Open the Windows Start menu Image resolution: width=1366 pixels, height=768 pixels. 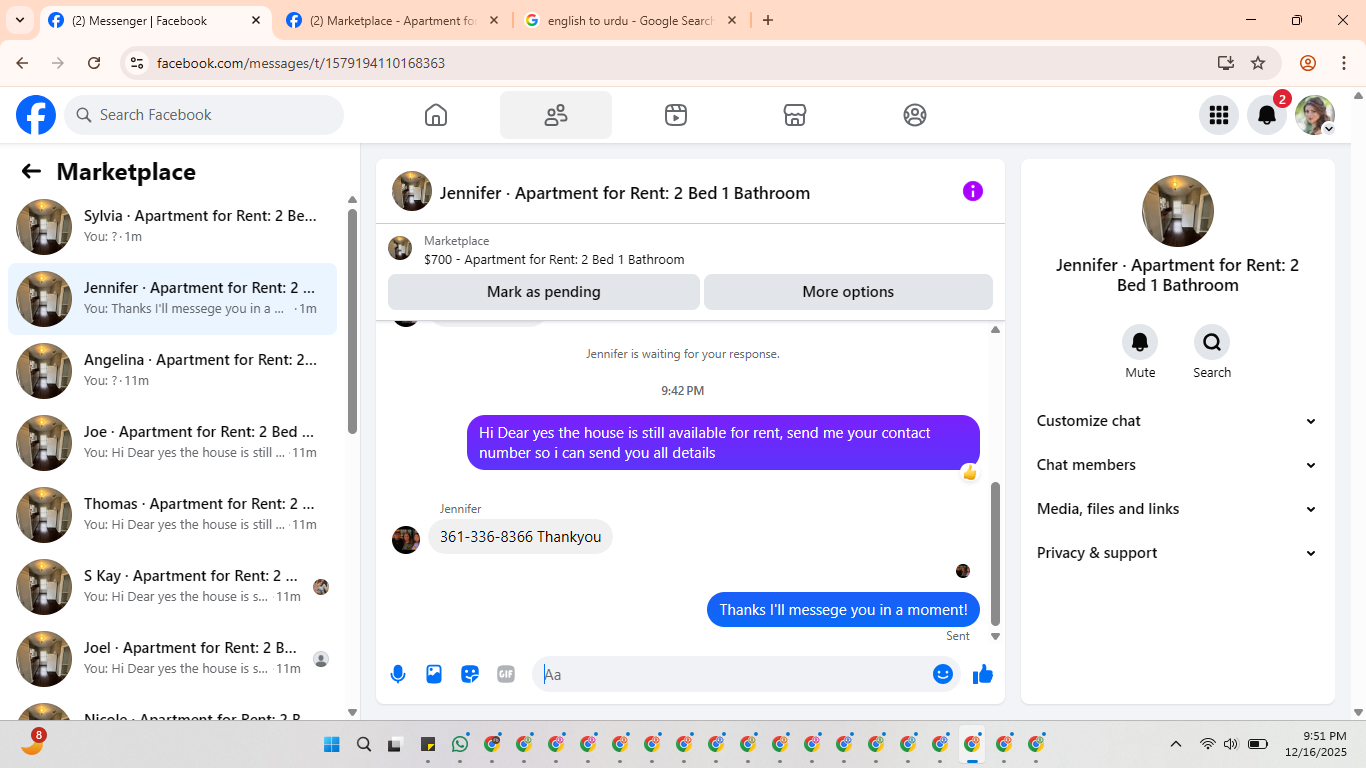[x=332, y=744]
